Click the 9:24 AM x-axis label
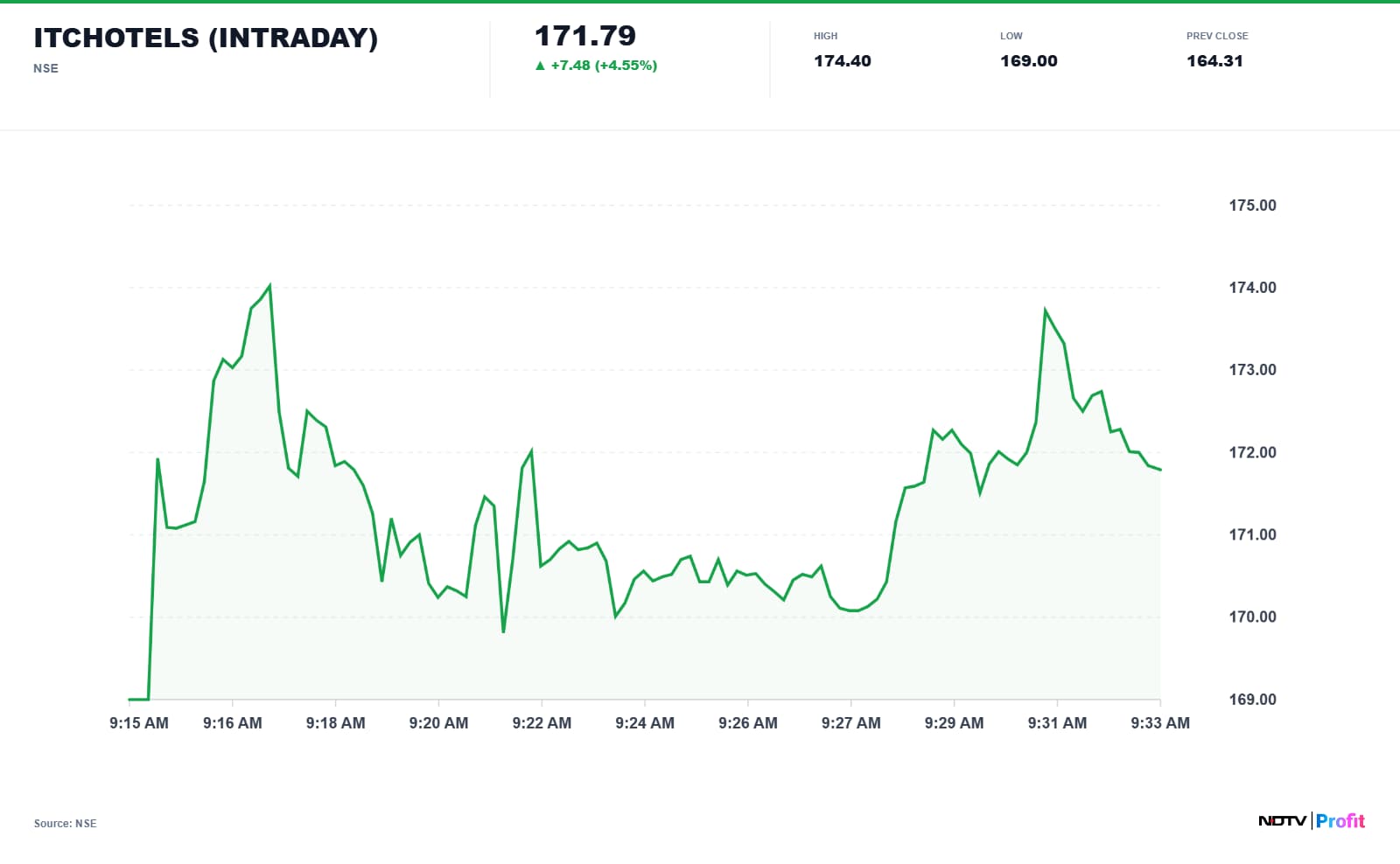The width and height of the screenshot is (1400, 864). [x=645, y=723]
